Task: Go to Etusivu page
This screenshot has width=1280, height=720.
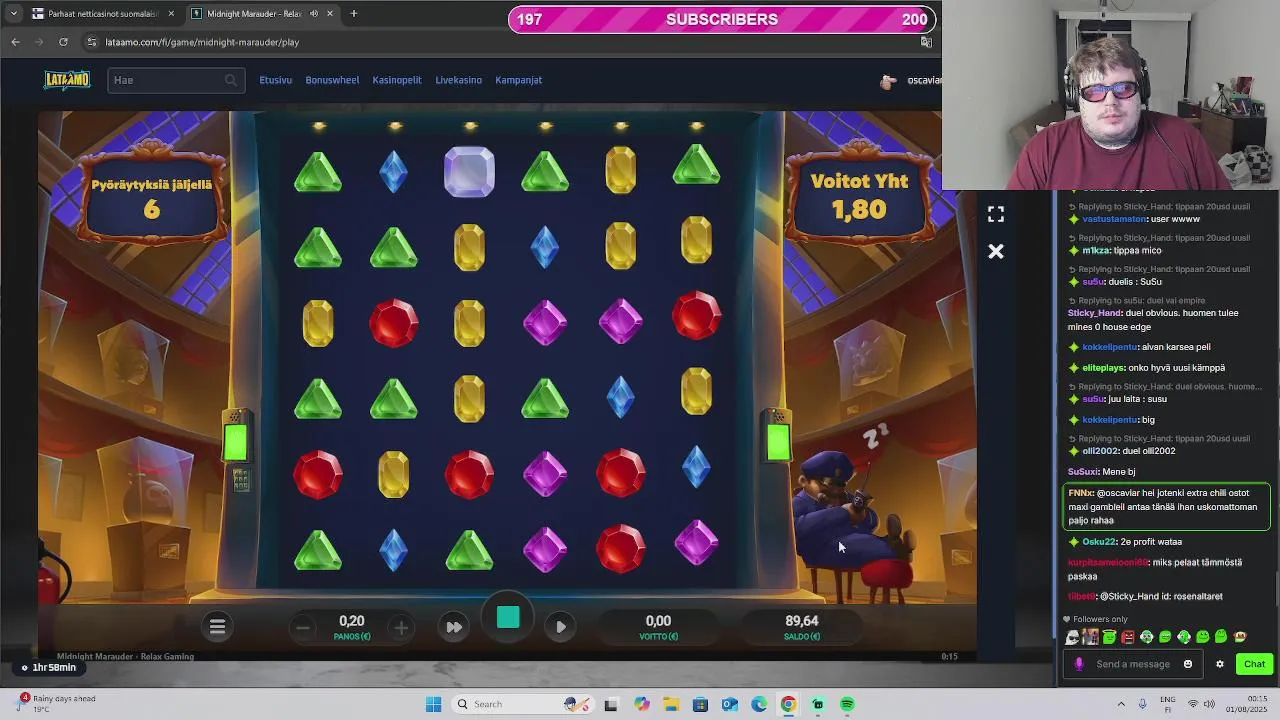Action: pos(276,80)
